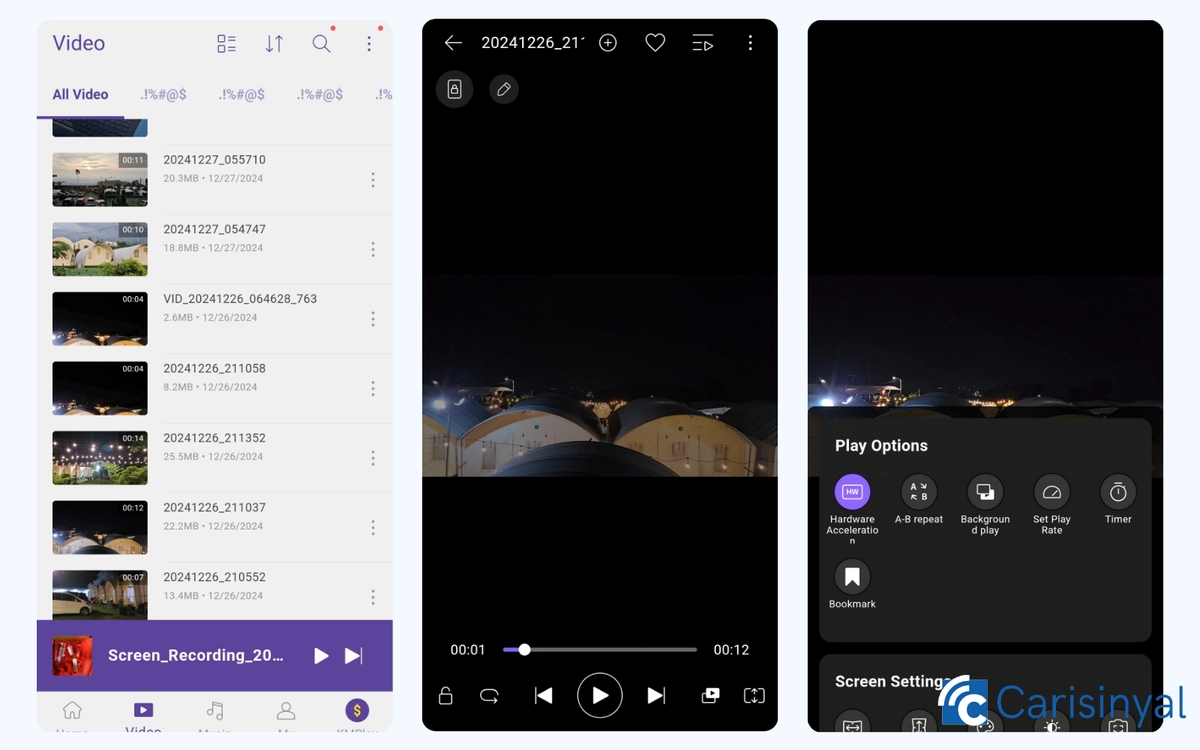Skip to the previous video
Screen dimensions: 1200x750
tap(543, 695)
